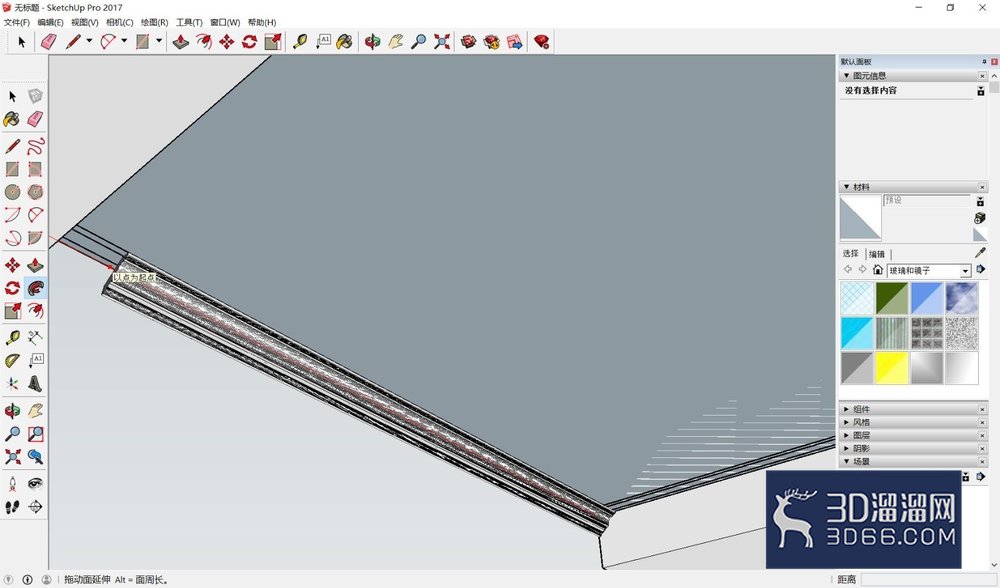This screenshot has width=1000, height=588.
Task: Open 3D Warehouse from top toolbar
Action: coord(469,42)
